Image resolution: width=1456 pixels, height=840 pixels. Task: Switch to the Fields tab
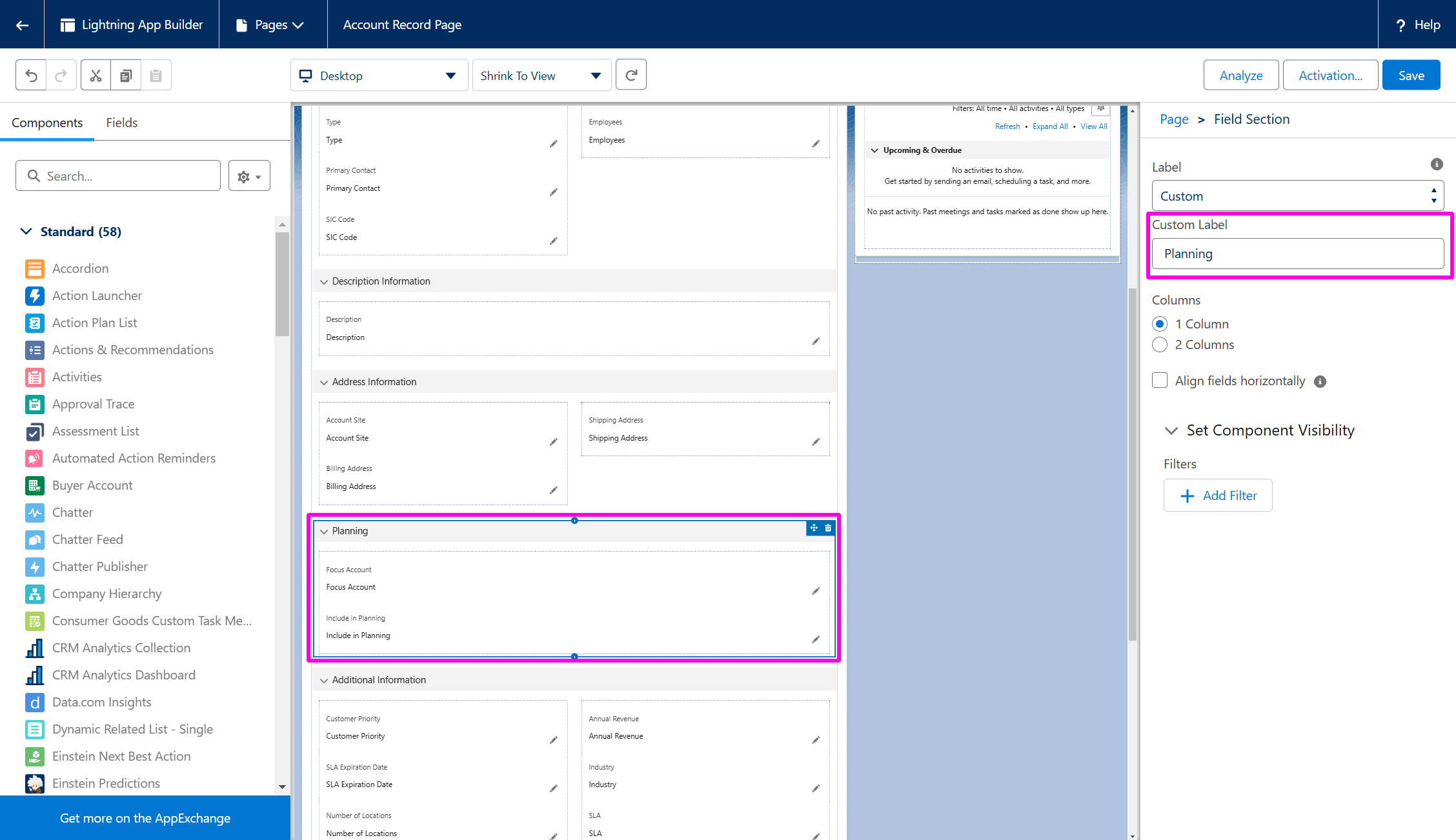[x=121, y=123]
